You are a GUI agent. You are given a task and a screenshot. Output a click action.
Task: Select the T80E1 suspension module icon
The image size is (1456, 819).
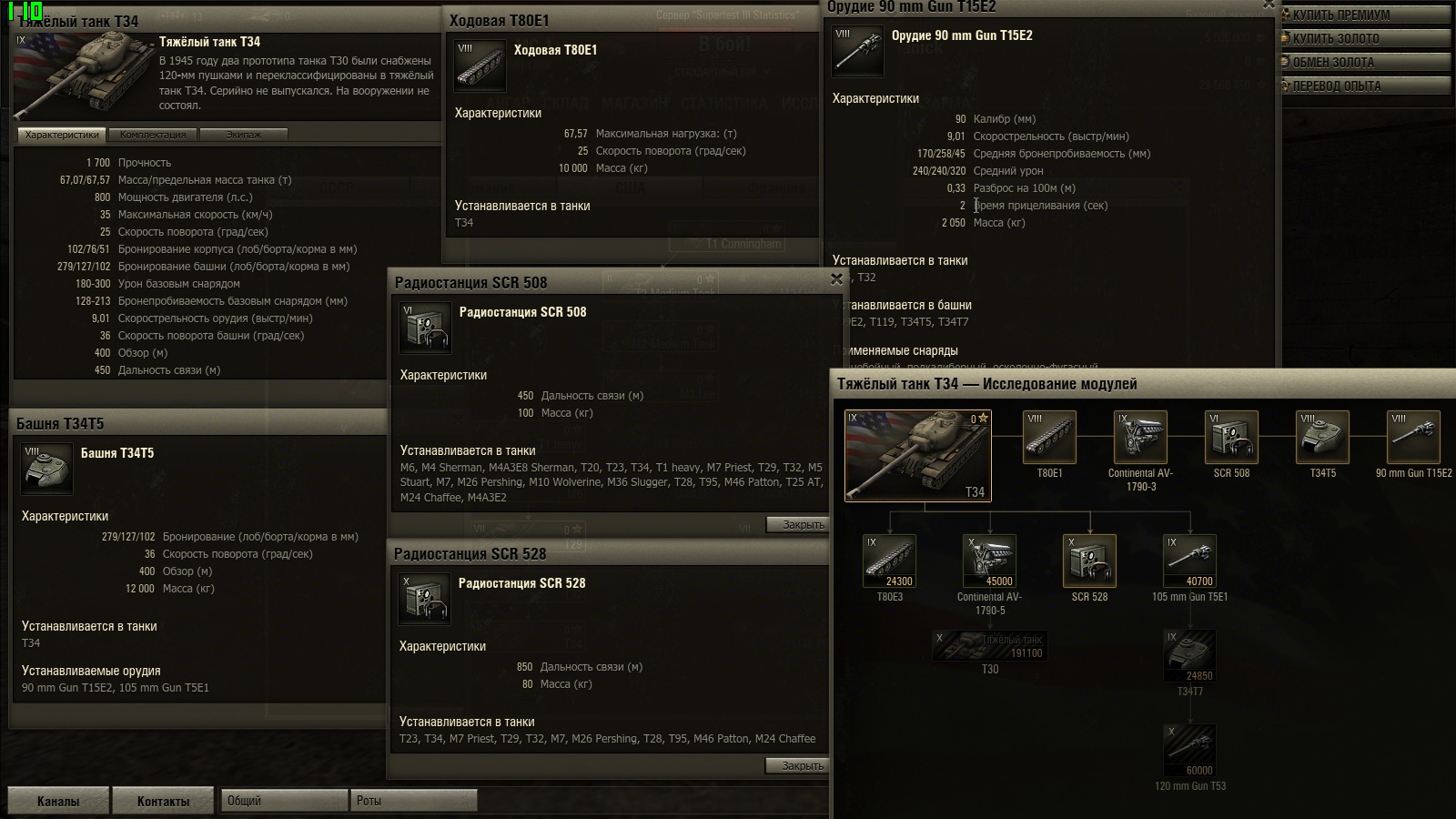1049,438
